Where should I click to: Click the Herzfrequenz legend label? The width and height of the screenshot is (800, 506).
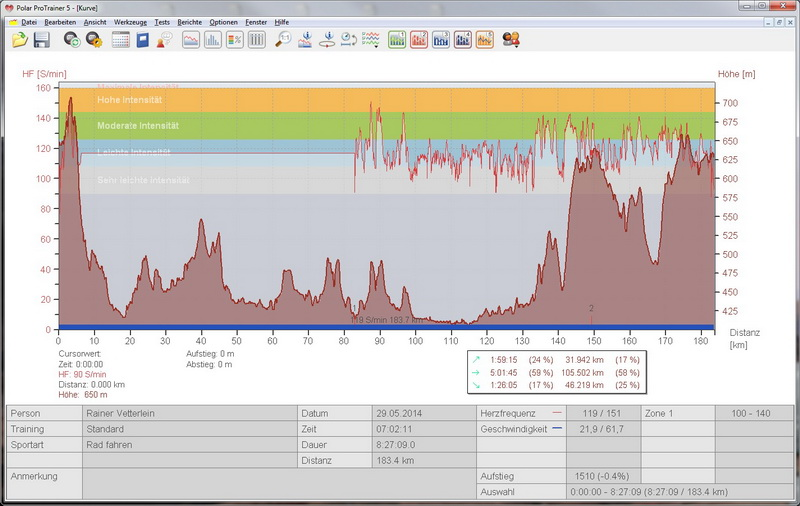[x=509, y=413]
